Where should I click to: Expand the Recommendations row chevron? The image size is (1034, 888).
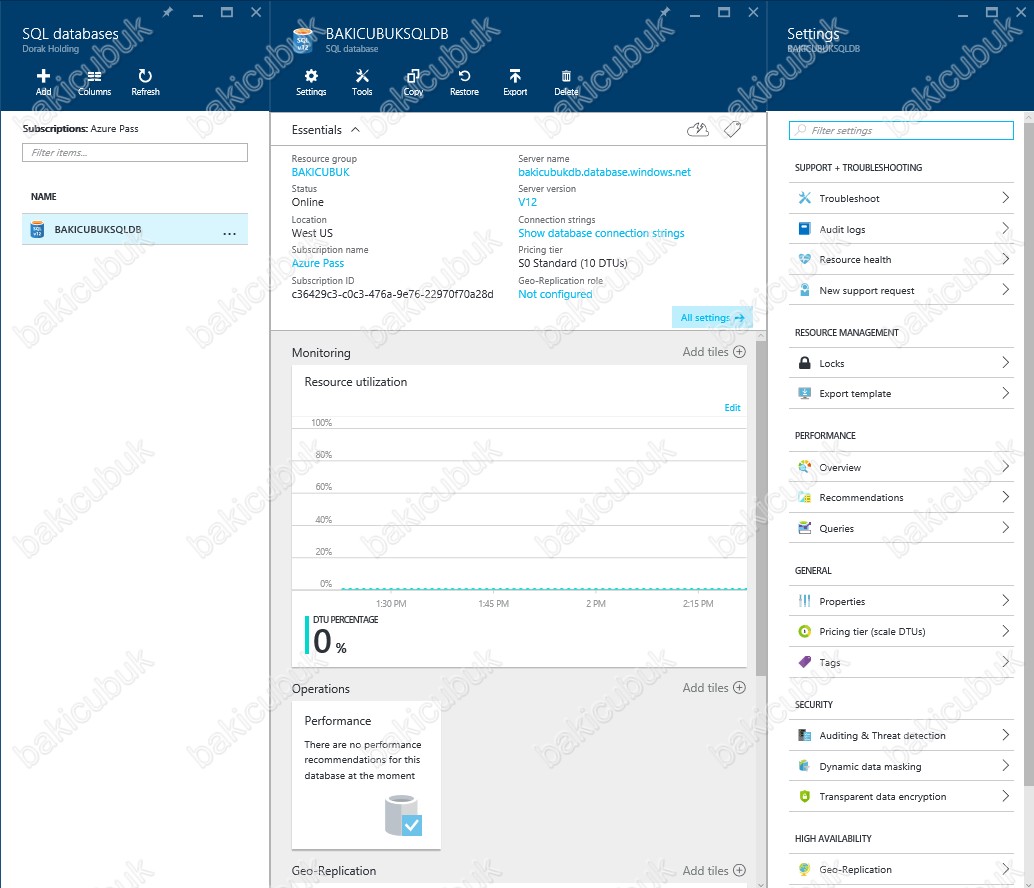click(1006, 496)
